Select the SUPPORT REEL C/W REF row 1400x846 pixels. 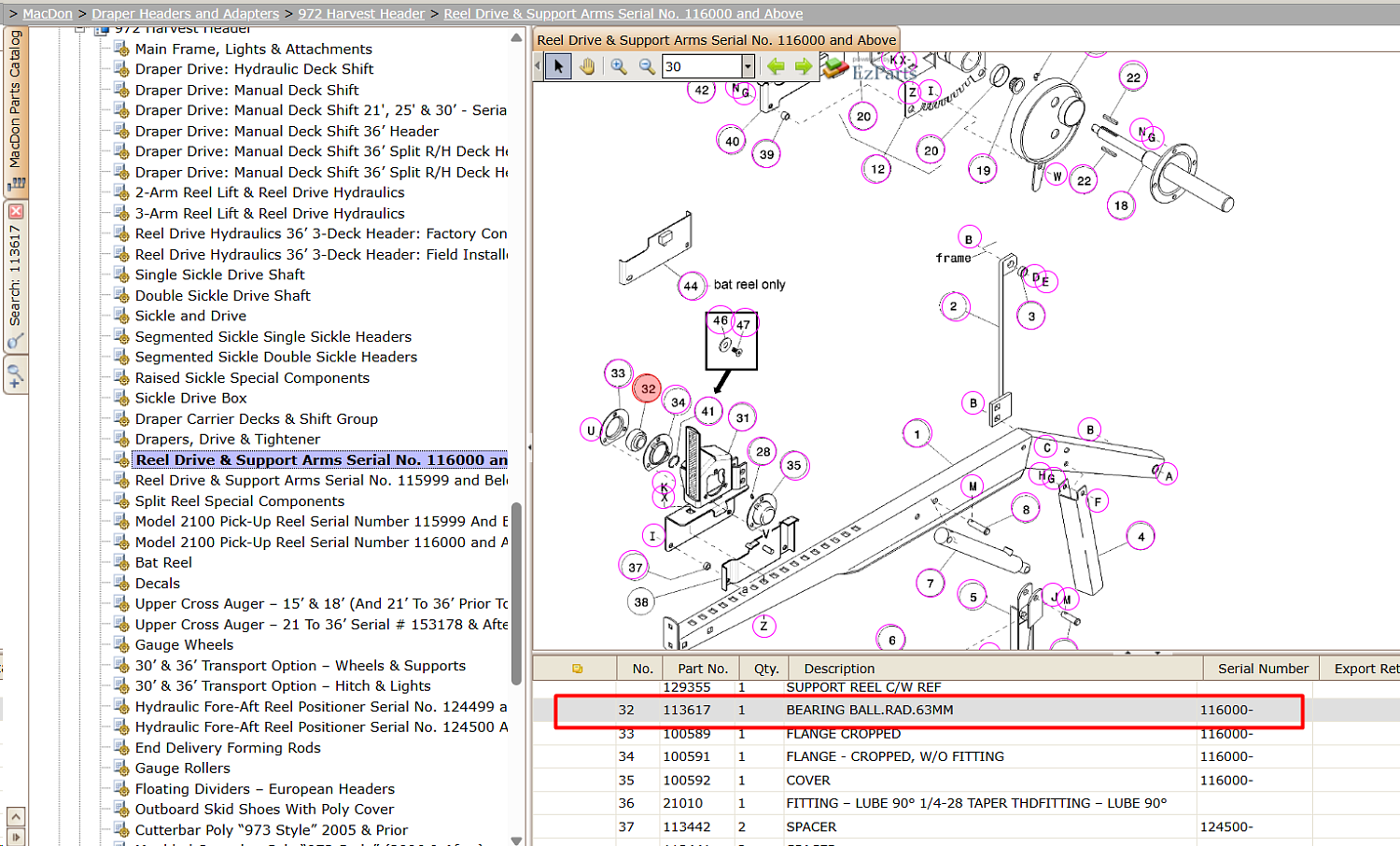click(966, 687)
